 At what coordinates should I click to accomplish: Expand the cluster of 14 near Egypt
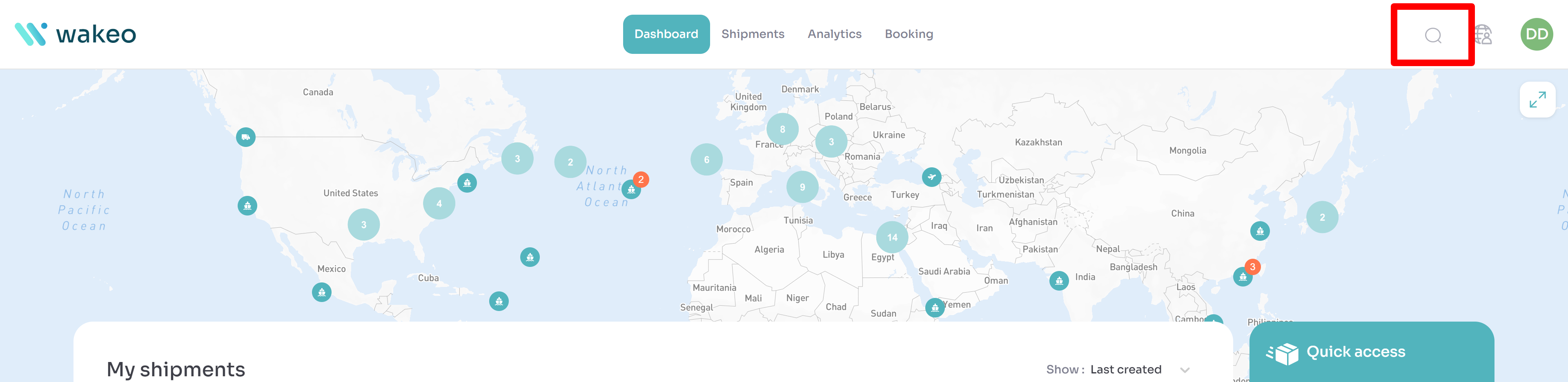coord(892,237)
